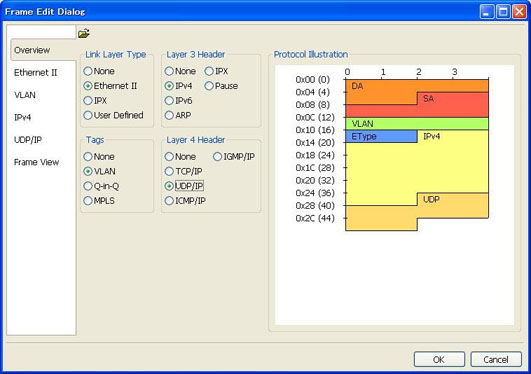Click the blue EType block

point(381,136)
